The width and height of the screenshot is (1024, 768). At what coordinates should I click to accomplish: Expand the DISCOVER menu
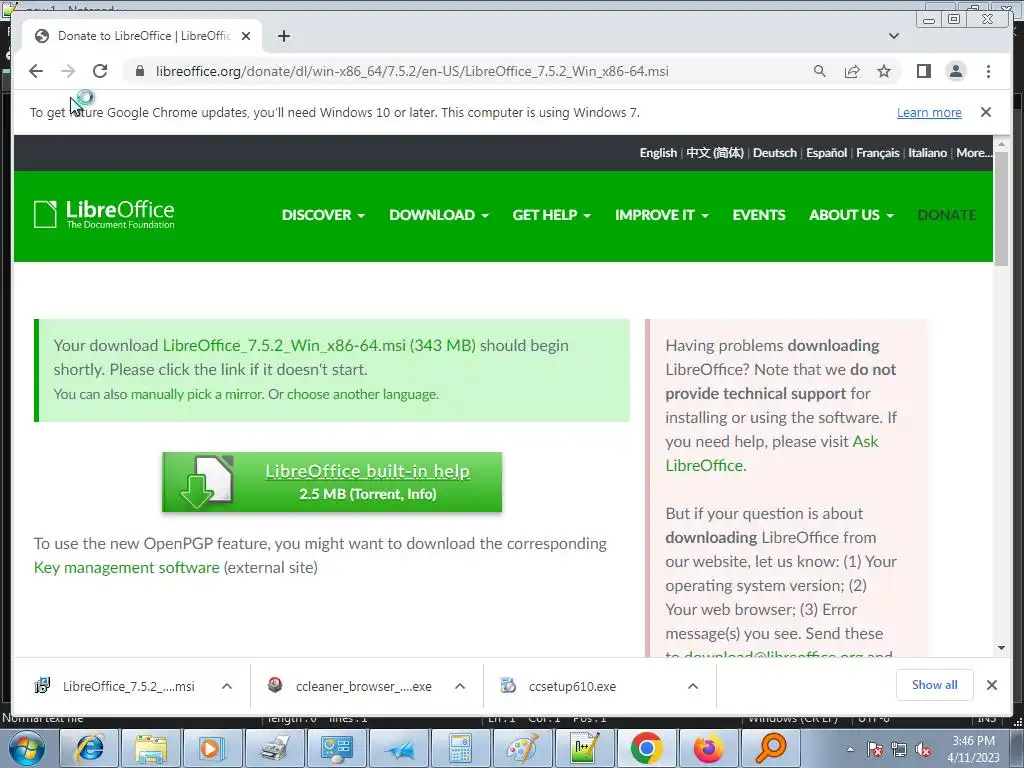click(x=323, y=215)
